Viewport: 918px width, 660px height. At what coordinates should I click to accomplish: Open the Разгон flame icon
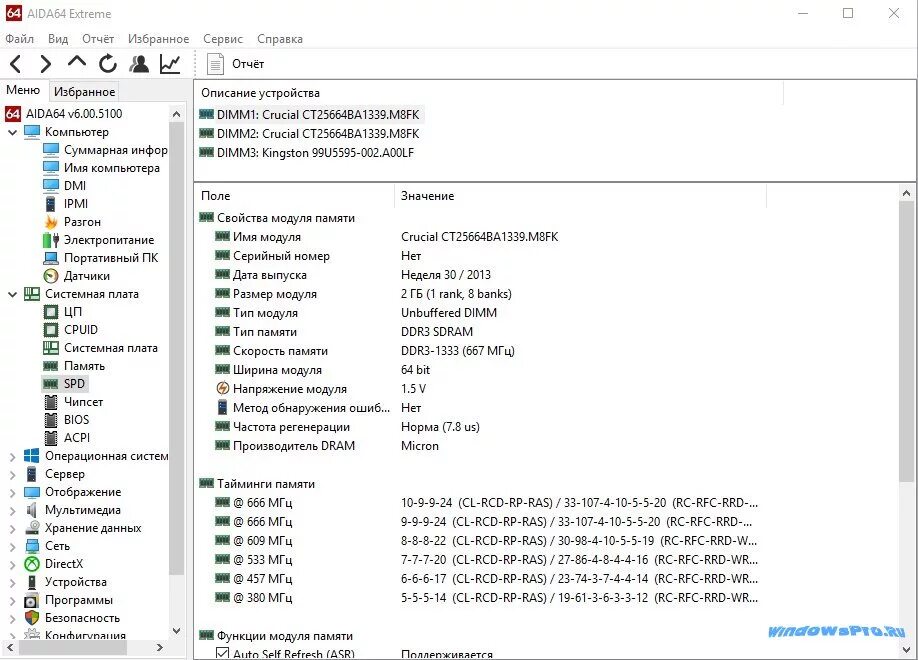[x=51, y=222]
